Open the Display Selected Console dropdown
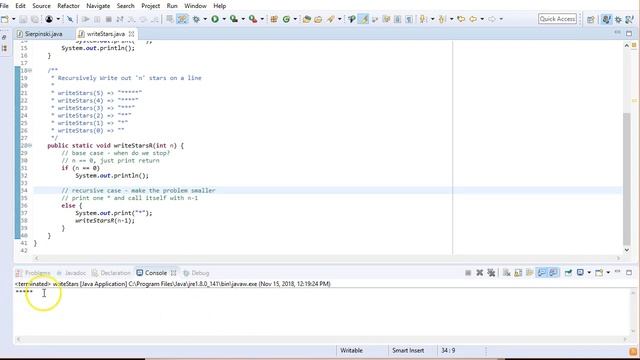The height and width of the screenshot is (360, 640). 589,273
